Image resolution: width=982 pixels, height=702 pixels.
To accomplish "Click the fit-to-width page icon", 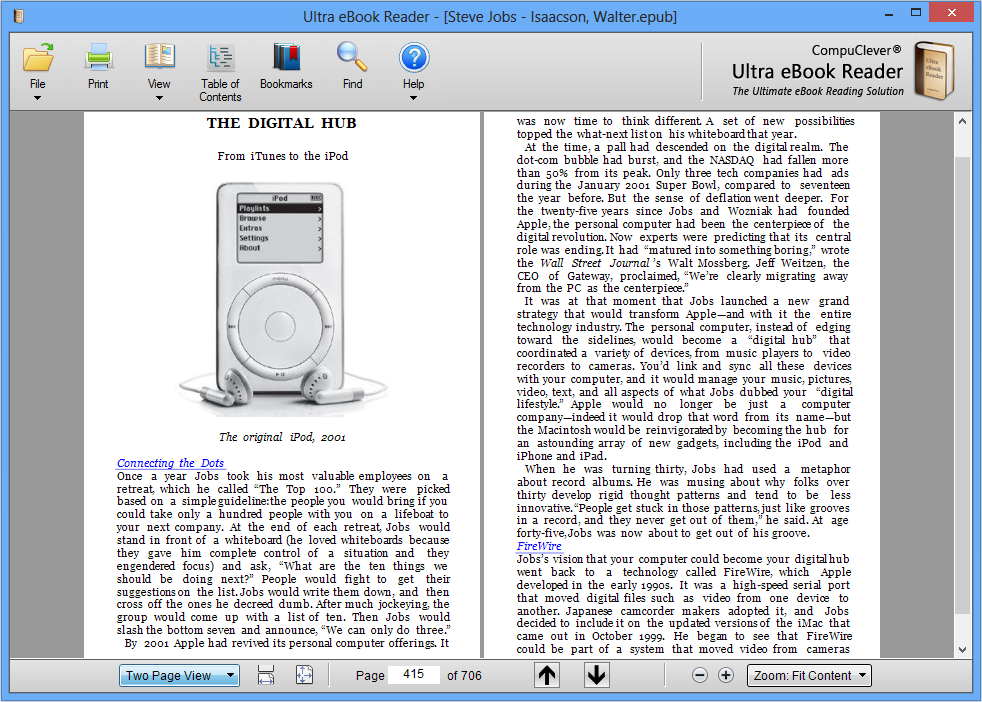I will 266,675.
